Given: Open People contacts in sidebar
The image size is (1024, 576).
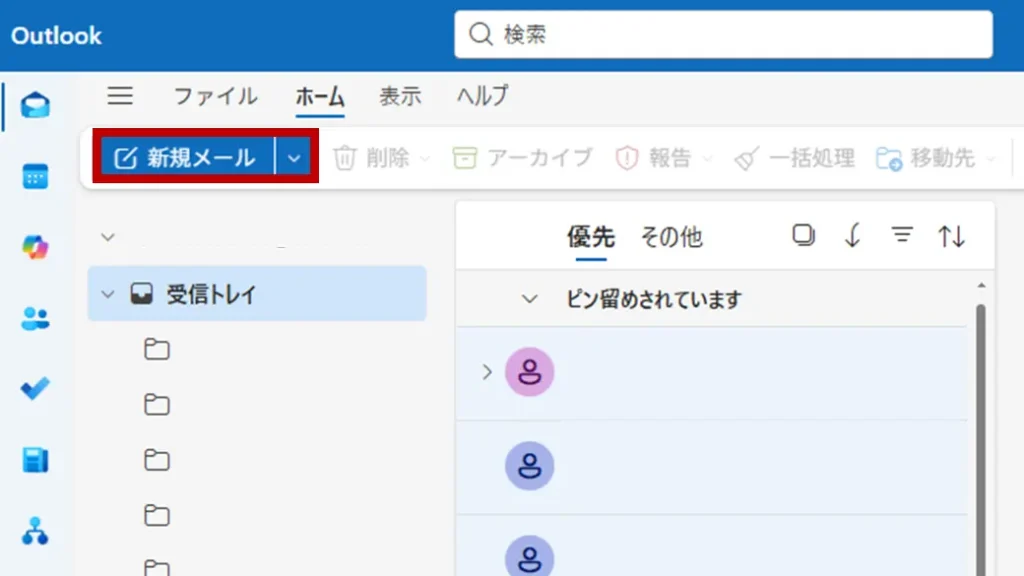Looking at the screenshot, I should tap(36, 319).
